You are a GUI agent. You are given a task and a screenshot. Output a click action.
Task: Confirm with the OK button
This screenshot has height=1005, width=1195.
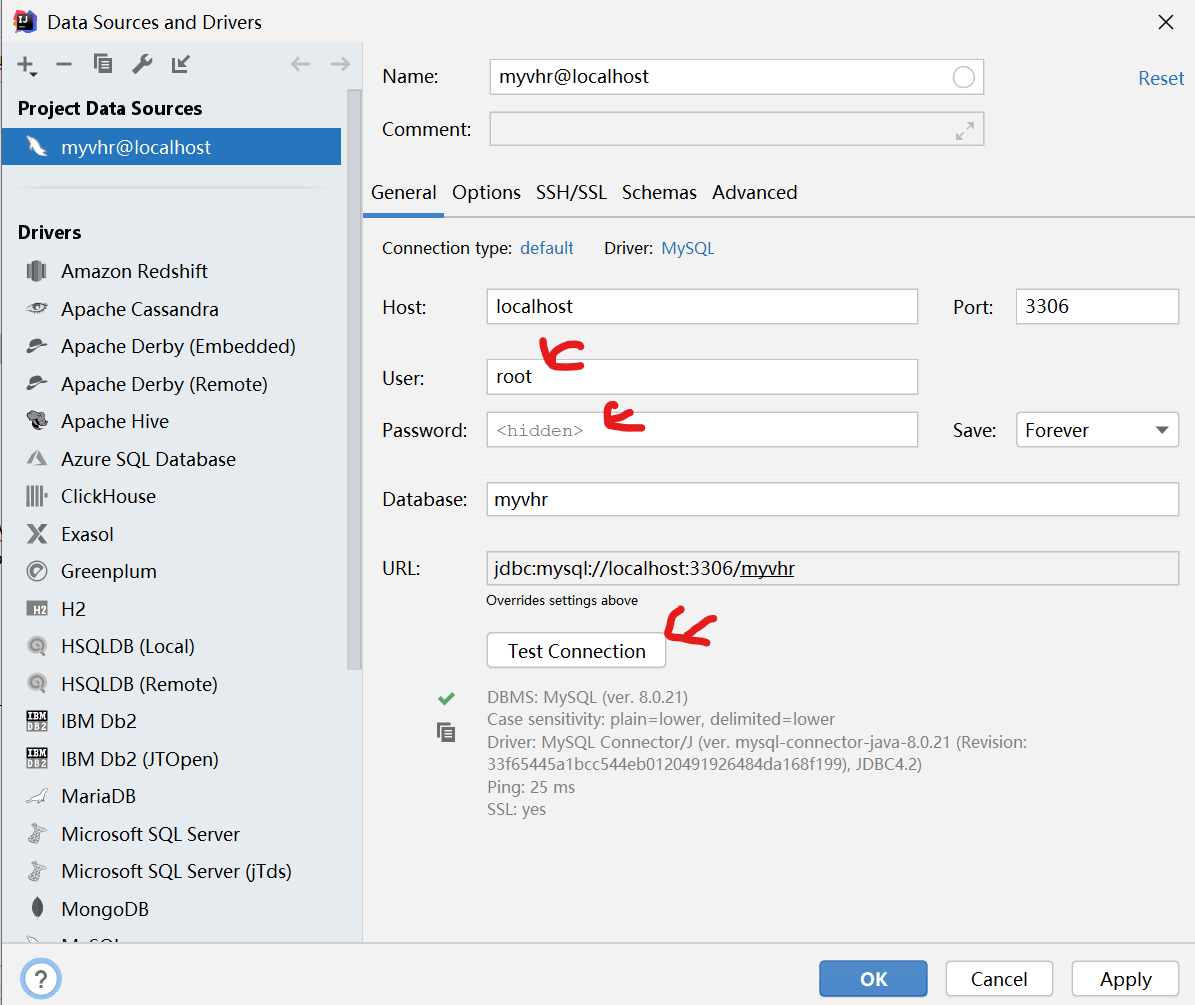tap(873, 979)
